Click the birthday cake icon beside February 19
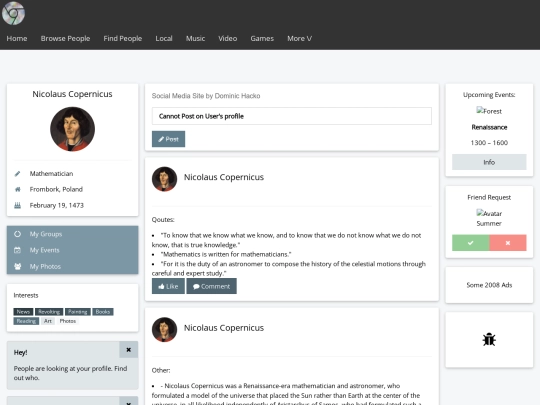540x405 pixels. pos(18,205)
